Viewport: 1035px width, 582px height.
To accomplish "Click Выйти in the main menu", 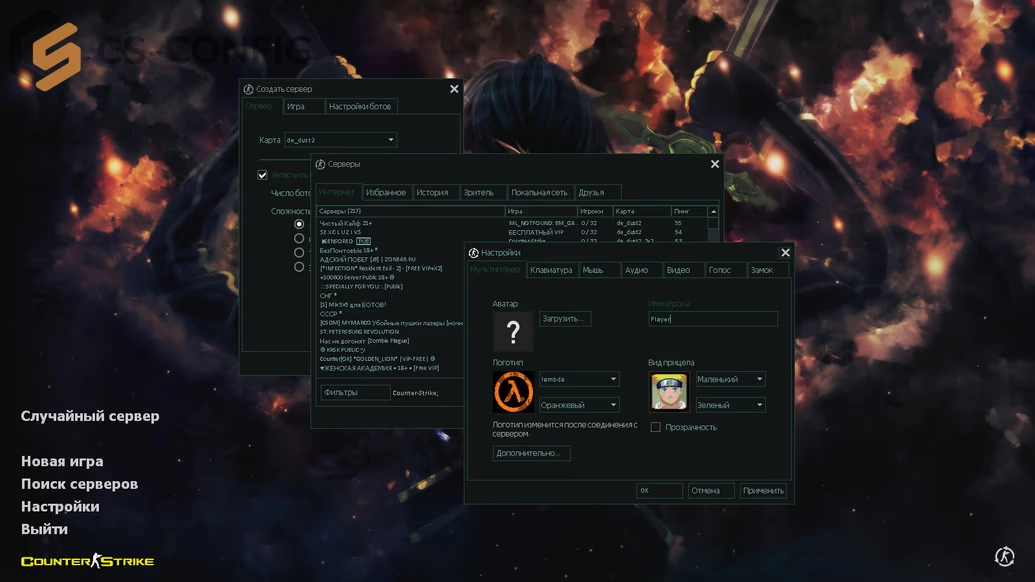I will point(44,529).
